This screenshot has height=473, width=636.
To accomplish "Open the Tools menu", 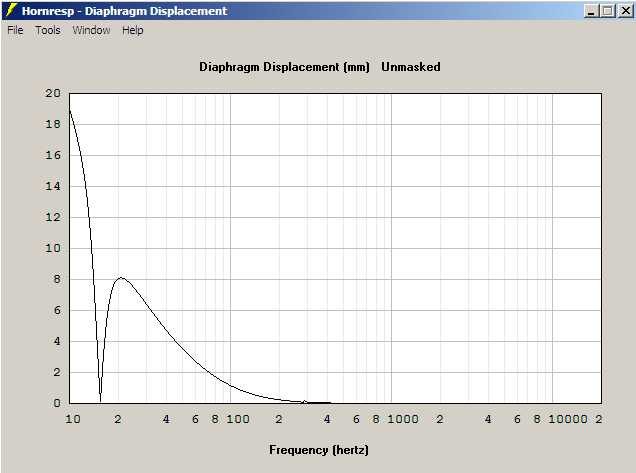I will click(48, 30).
